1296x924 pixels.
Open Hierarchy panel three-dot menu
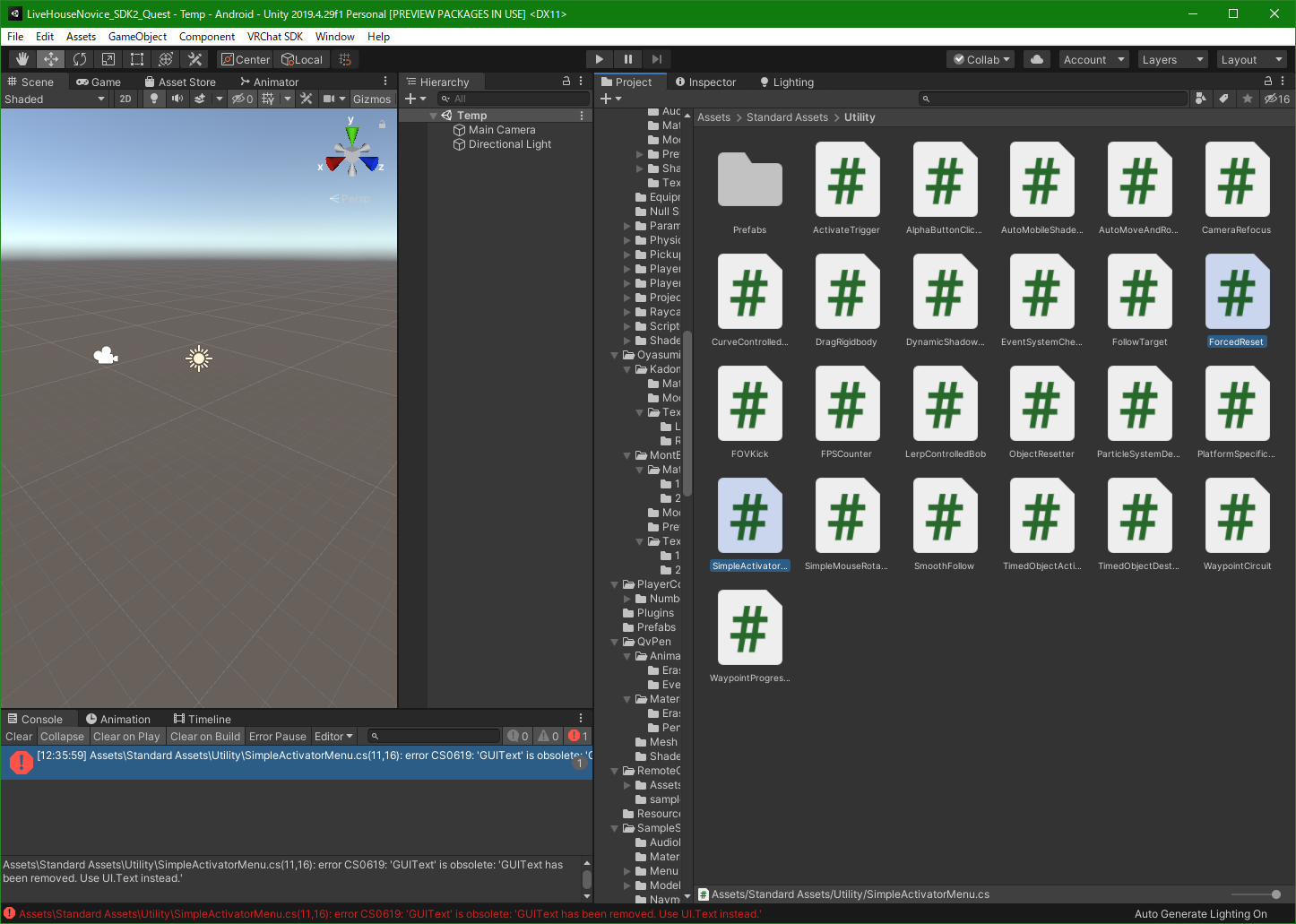[x=581, y=81]
